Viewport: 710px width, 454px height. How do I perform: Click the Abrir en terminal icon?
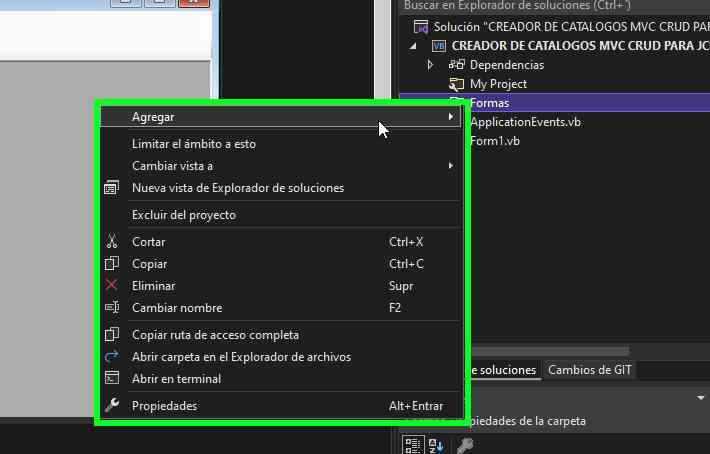pyautogui.click(x=112, y=379)
